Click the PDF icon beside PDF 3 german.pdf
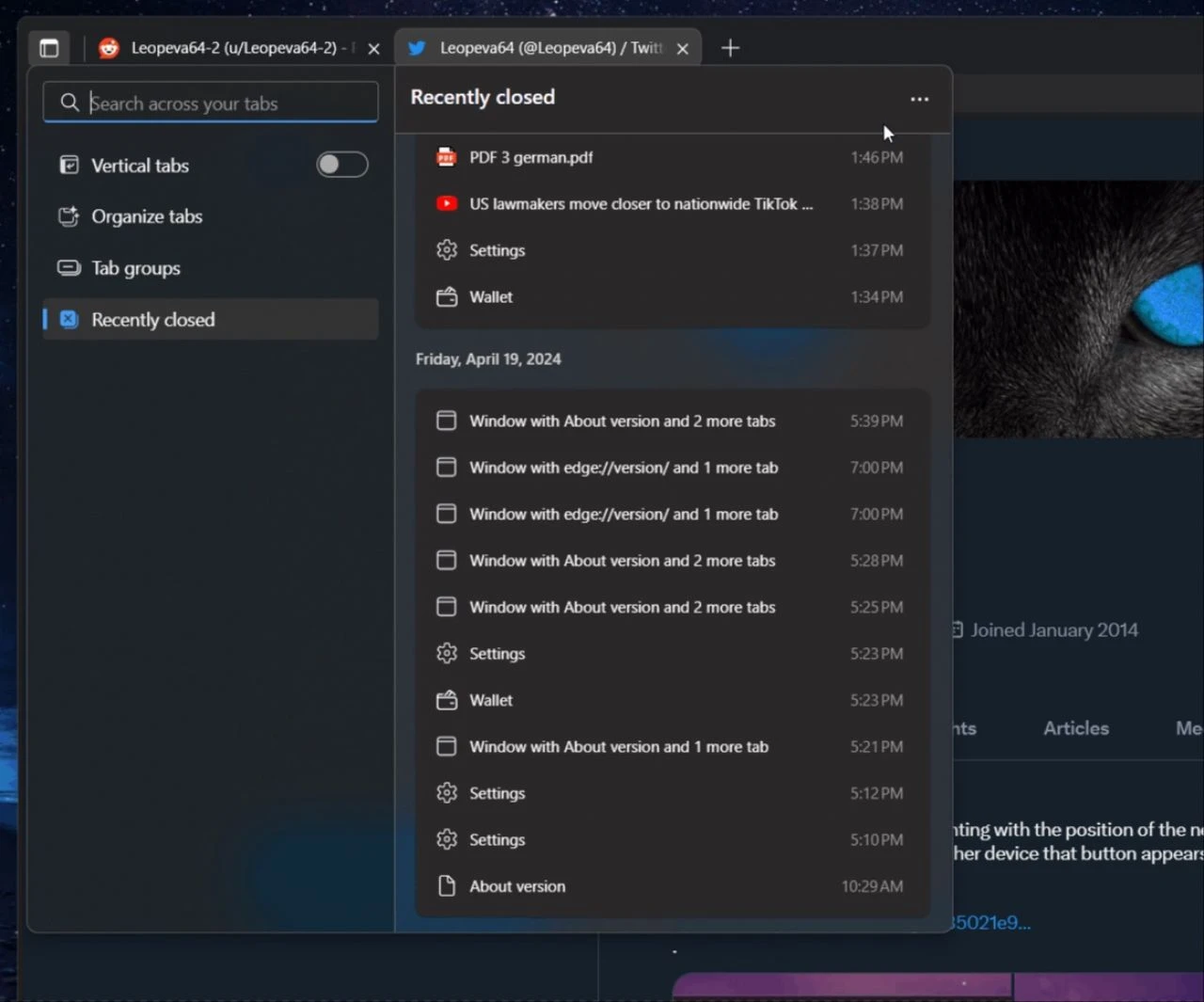1204x1002 pixels. click(446, 157)
